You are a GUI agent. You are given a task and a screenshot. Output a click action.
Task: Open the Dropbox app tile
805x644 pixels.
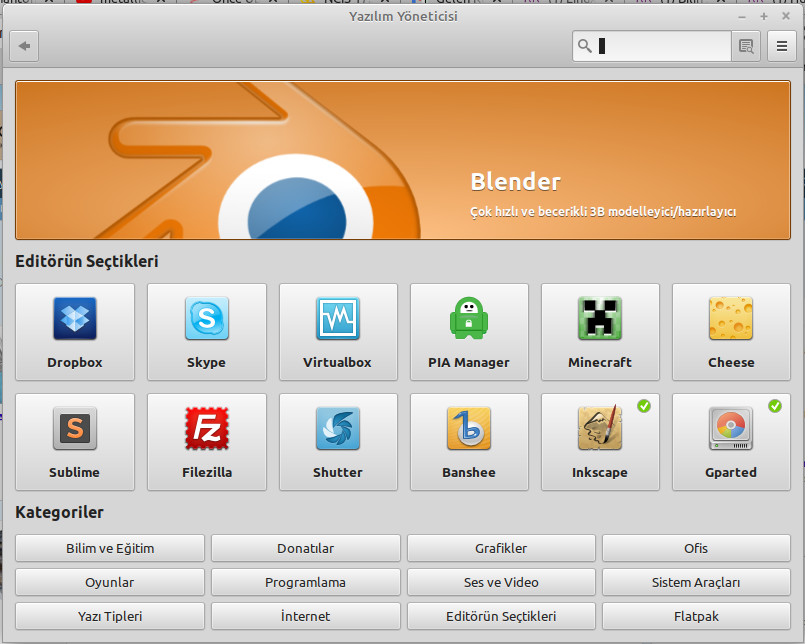point(75,332)
